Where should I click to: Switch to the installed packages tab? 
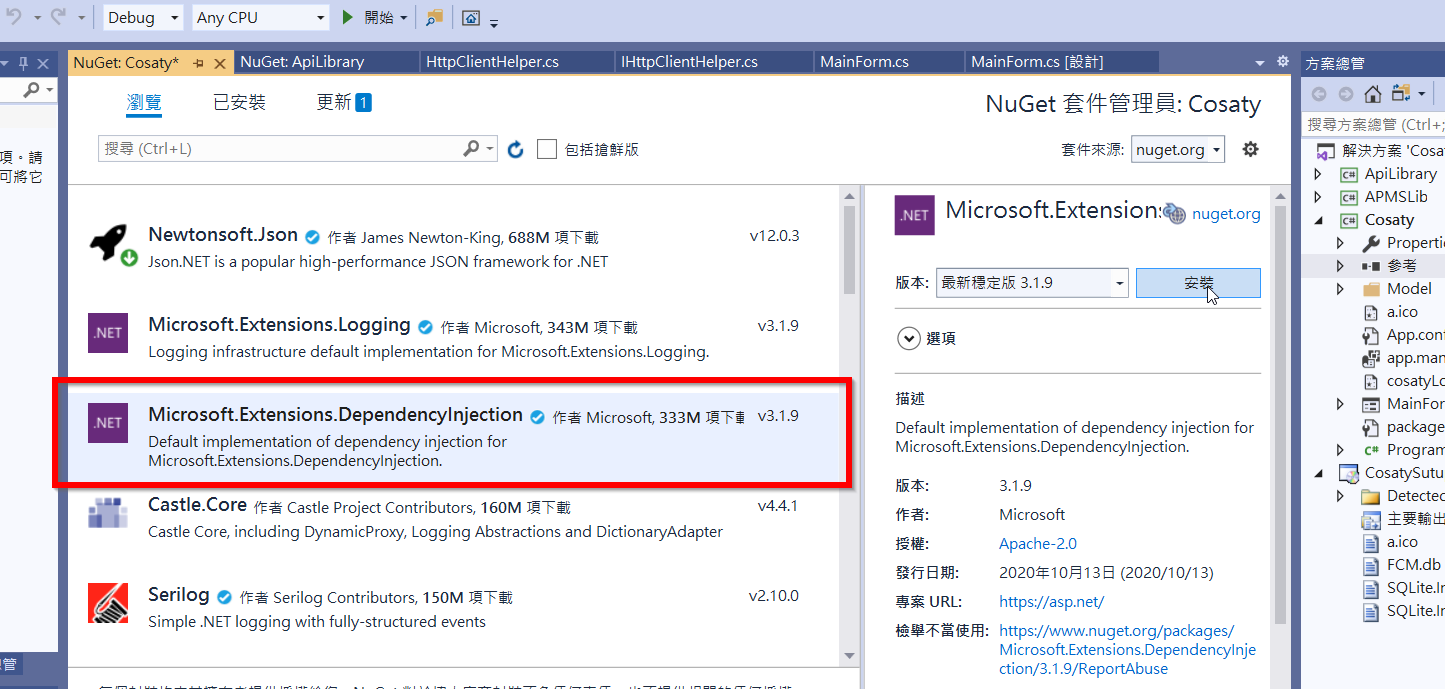click(x=239, y=102)
